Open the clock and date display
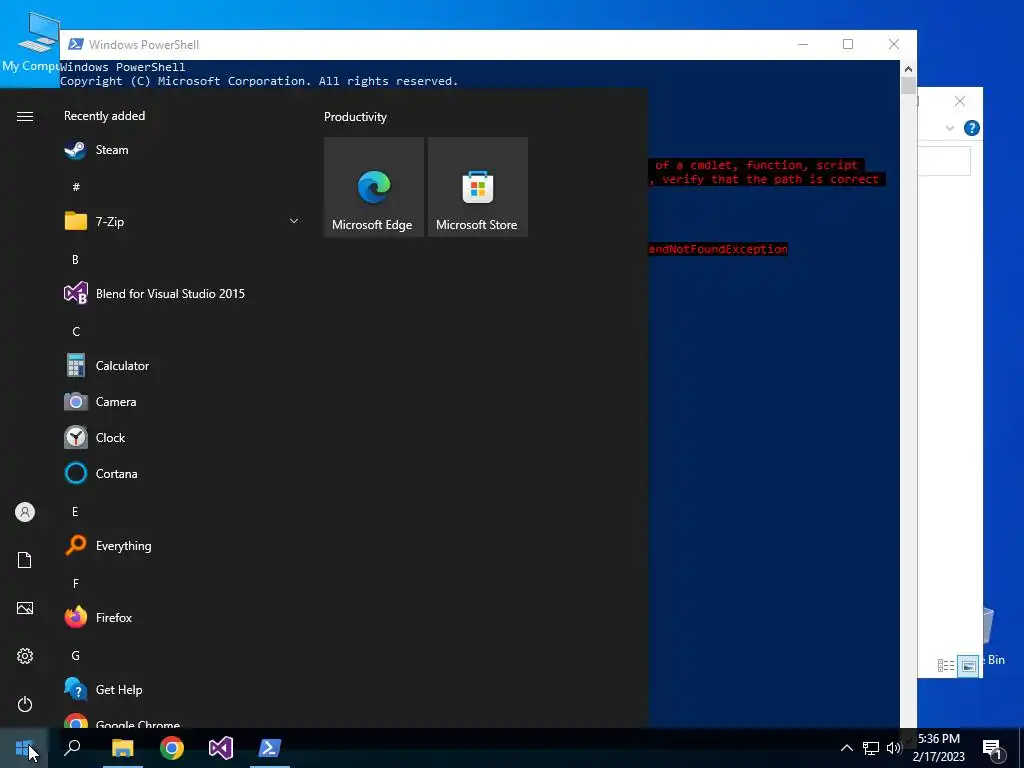The image size is (1024, 768). (x=939, y=748)
